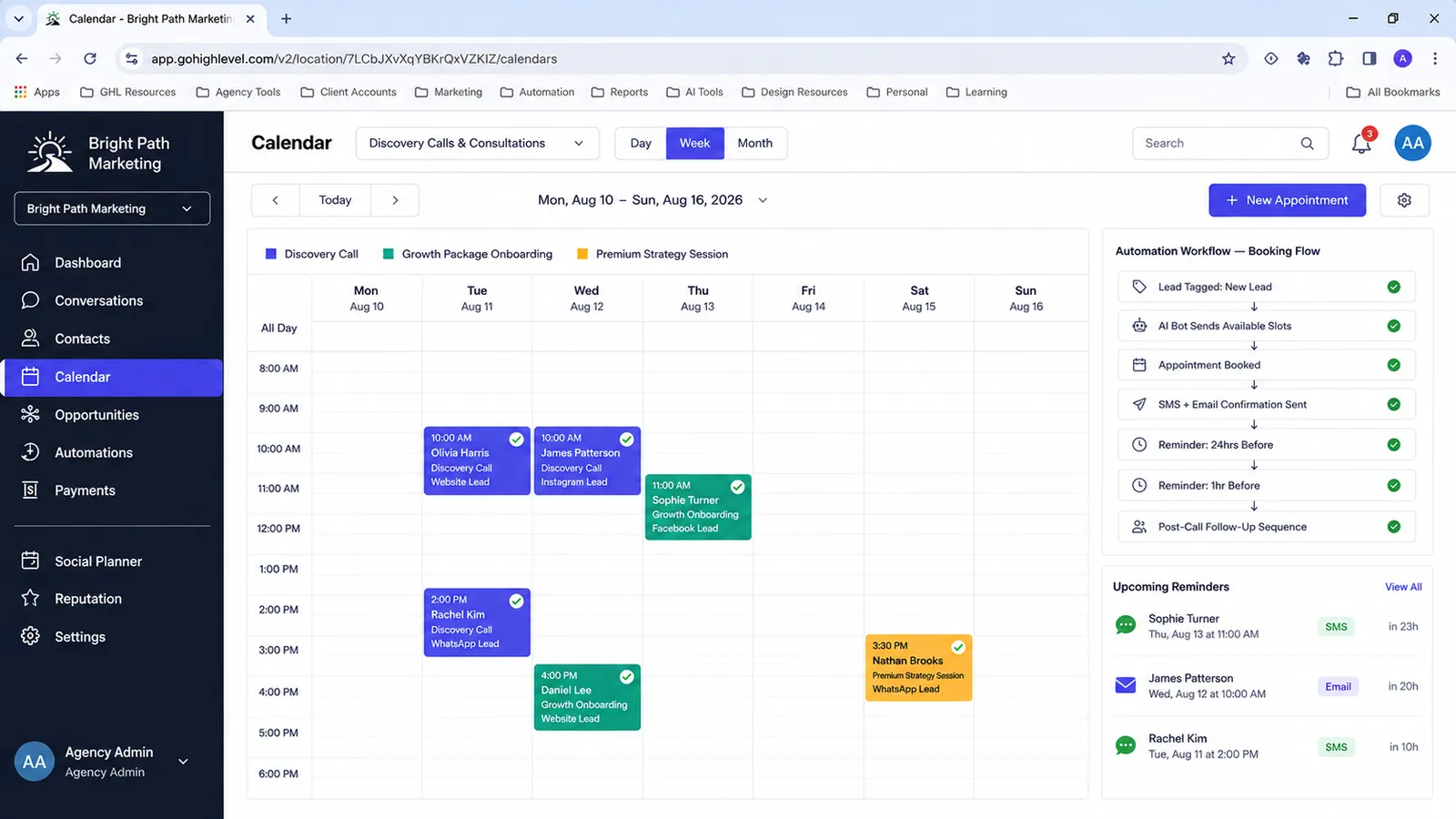Toggle check on Olivia Harris appointment
The image size is (1456, 819).
(x=516, y=440)
